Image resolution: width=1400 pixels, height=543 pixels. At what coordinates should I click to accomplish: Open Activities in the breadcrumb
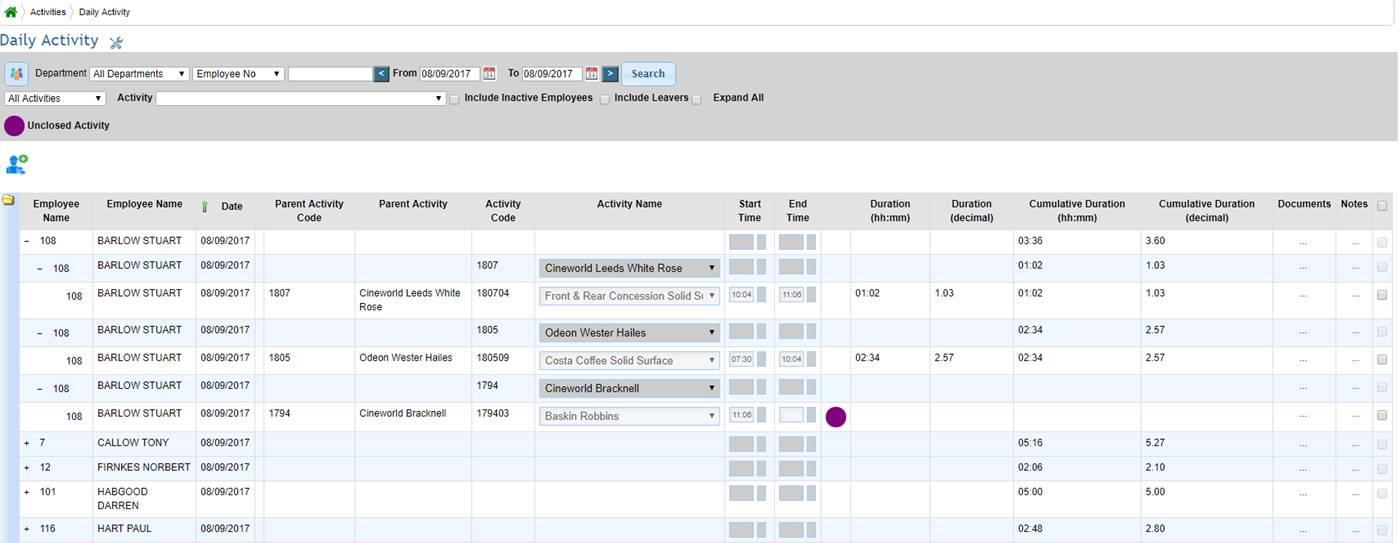point(48,12)
